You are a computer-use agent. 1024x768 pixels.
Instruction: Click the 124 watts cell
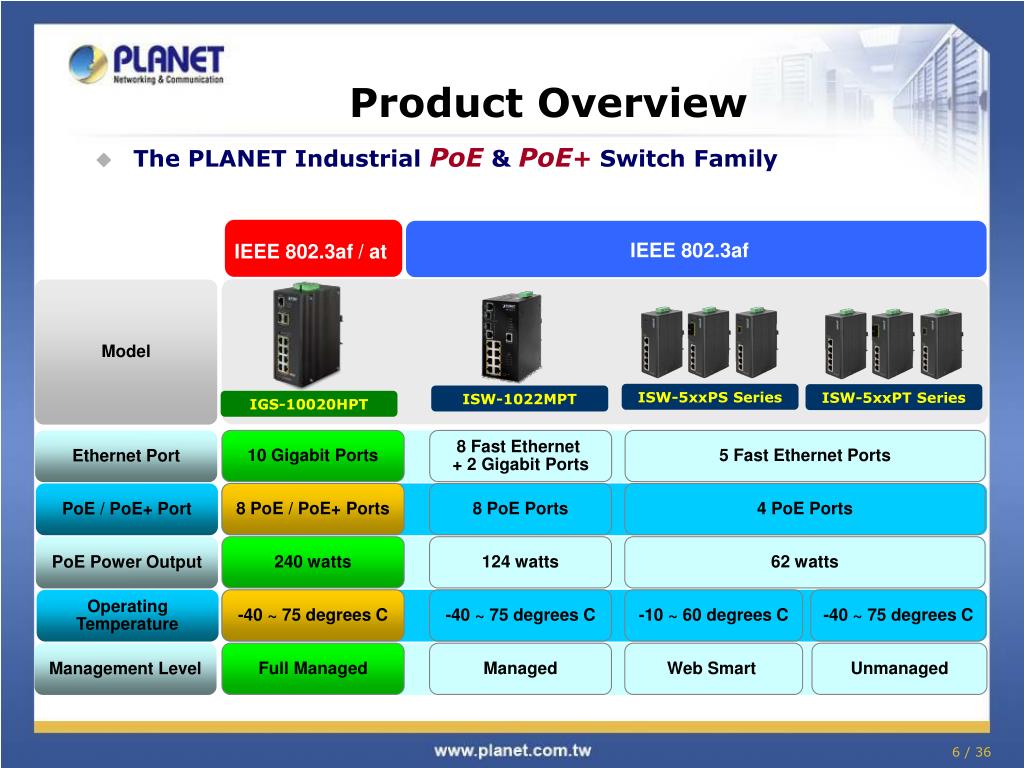(x=520, y=562)
